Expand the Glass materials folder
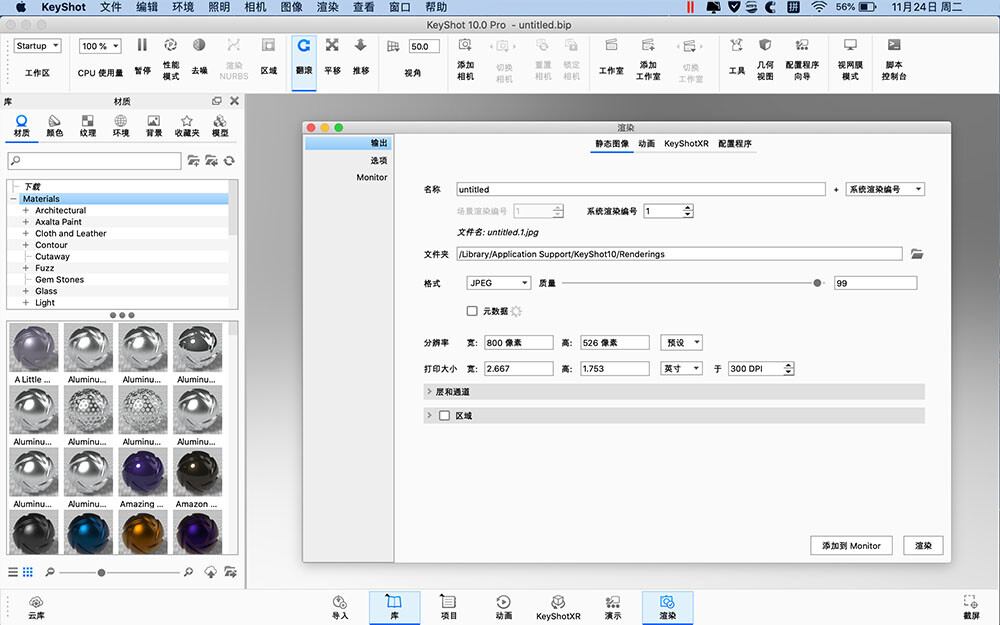Viewport: 1000px width, 625px height. tap(26, 291)
